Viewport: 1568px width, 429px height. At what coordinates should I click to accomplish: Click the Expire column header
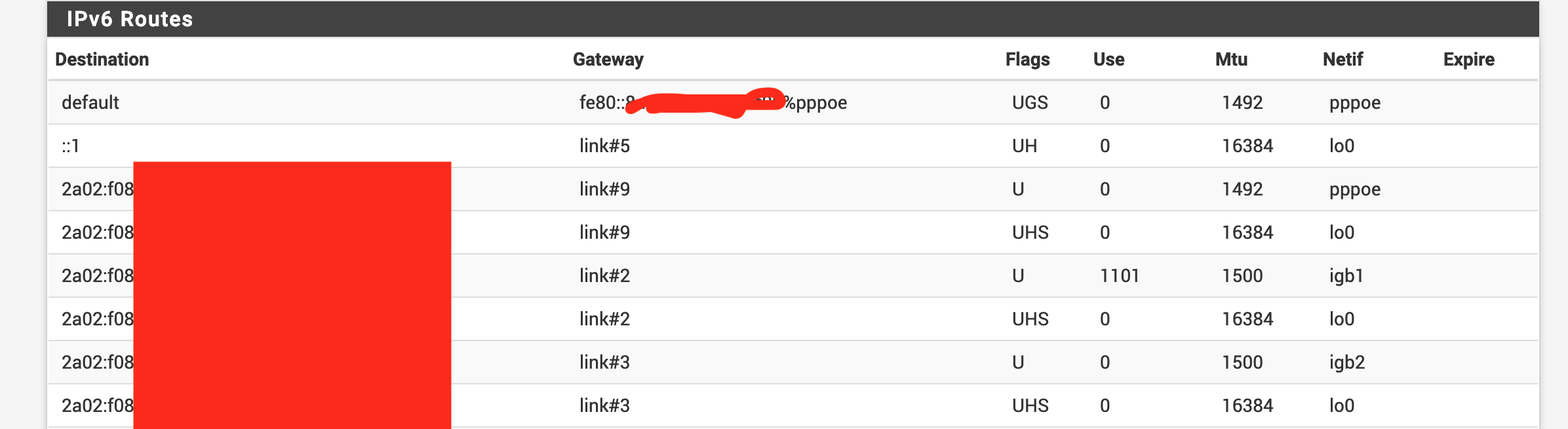(x=1468, y=60)
